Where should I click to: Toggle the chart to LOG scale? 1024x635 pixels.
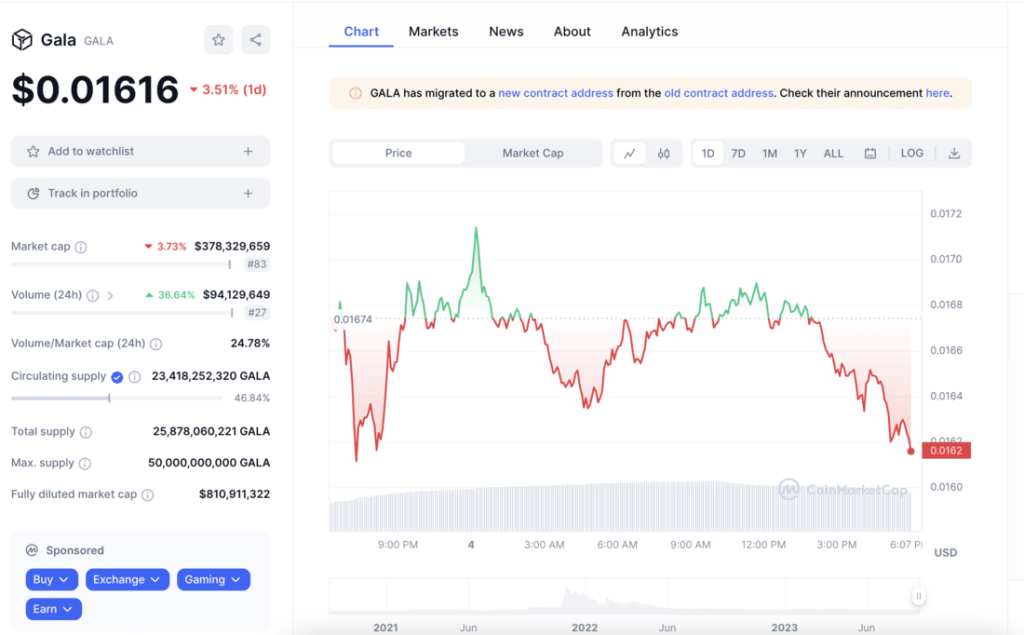tap(911, 153)
